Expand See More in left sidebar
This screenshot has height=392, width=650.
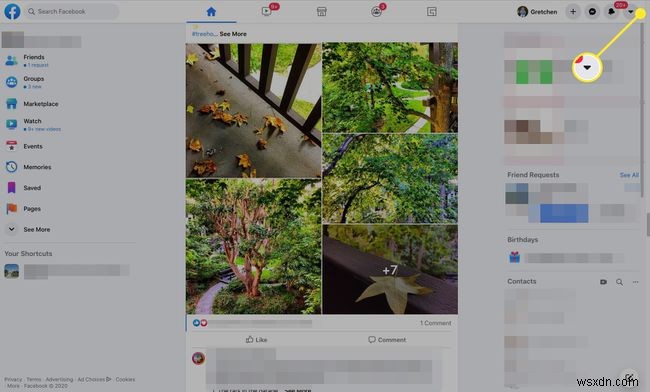28,229
